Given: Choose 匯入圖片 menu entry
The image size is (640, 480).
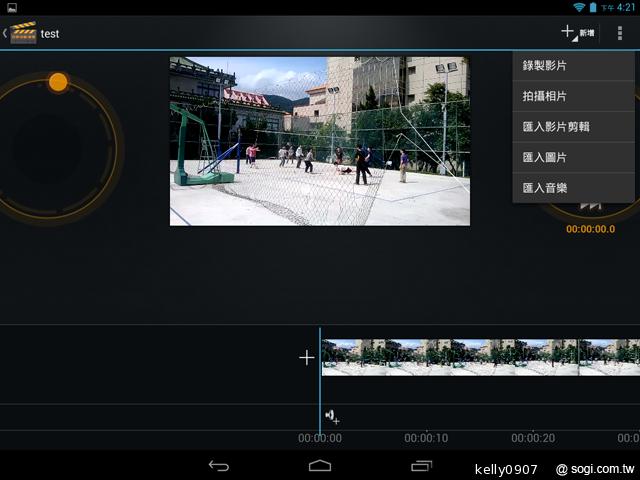Looking at the screenshot, I should click(x=573, y=157).
